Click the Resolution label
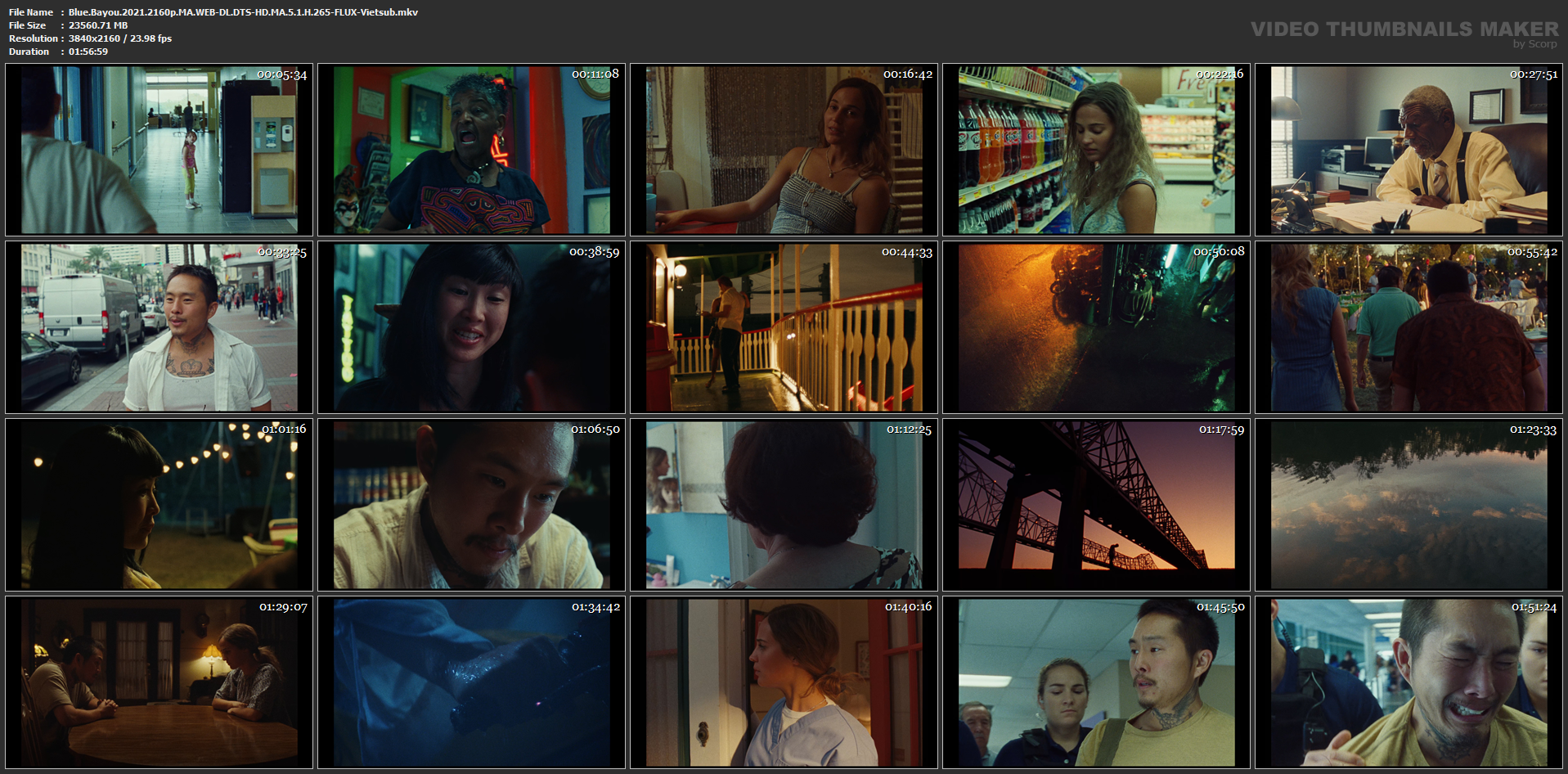This screenshot has width=1568, height=774. coord(34,38)
